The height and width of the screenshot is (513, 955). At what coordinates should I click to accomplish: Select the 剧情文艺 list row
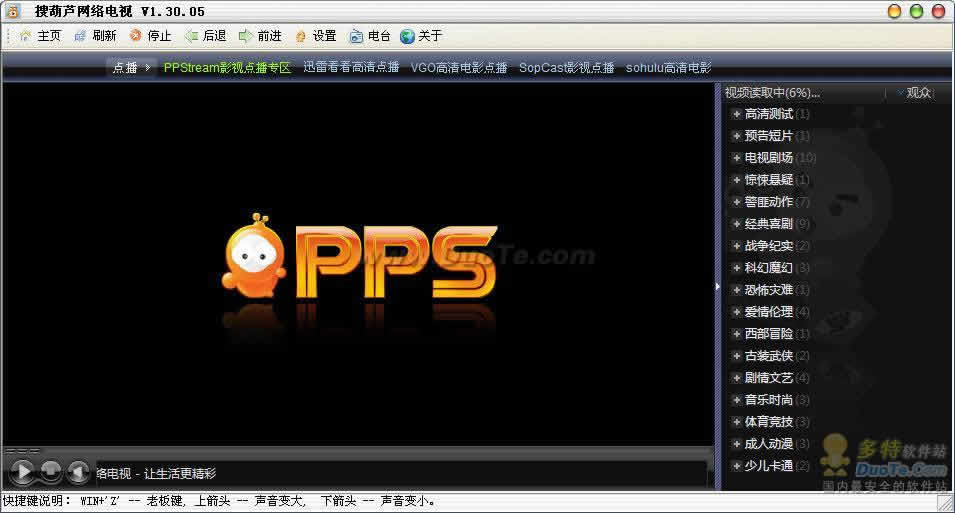coord(771,378)
